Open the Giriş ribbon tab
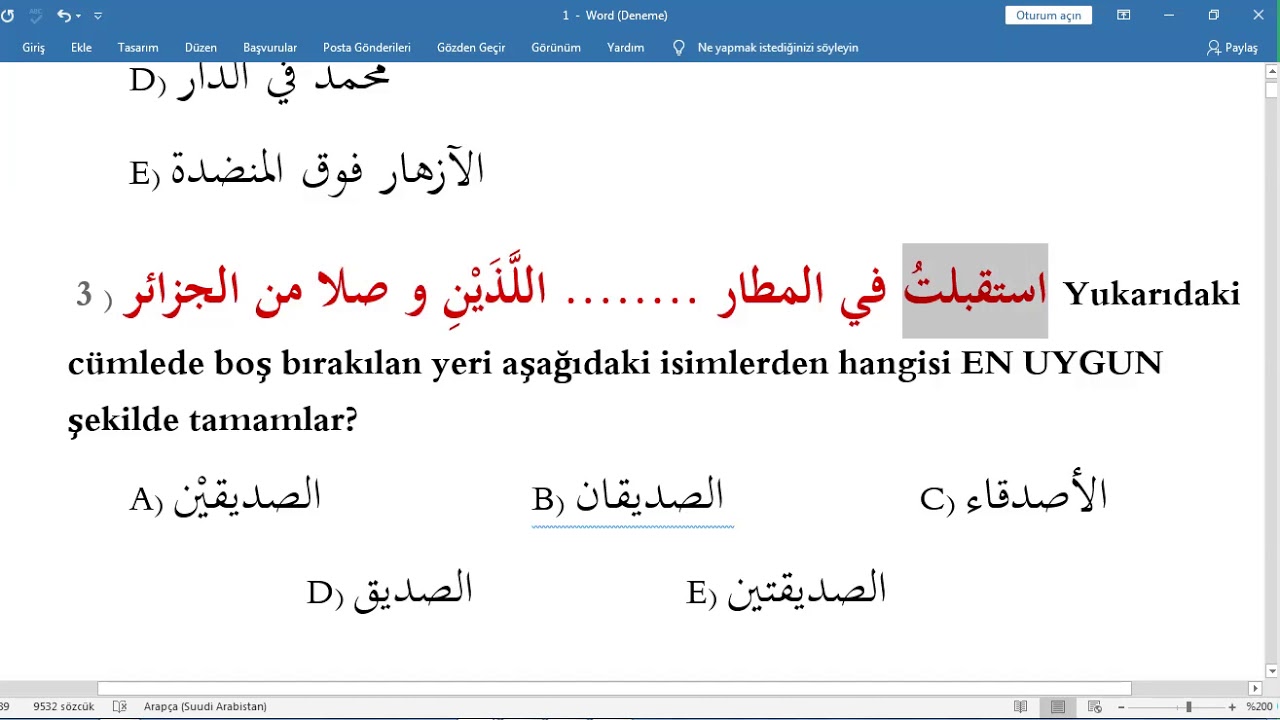Viewport: 1280px width, 720px height. pyautogui.click(x=34, y=48)
